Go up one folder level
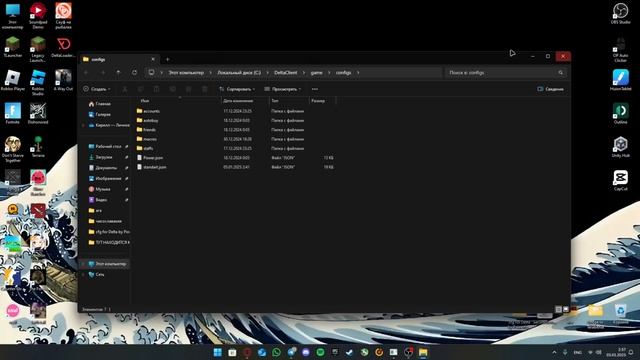This screenshot has height=360, width=640. coord(118,73)
